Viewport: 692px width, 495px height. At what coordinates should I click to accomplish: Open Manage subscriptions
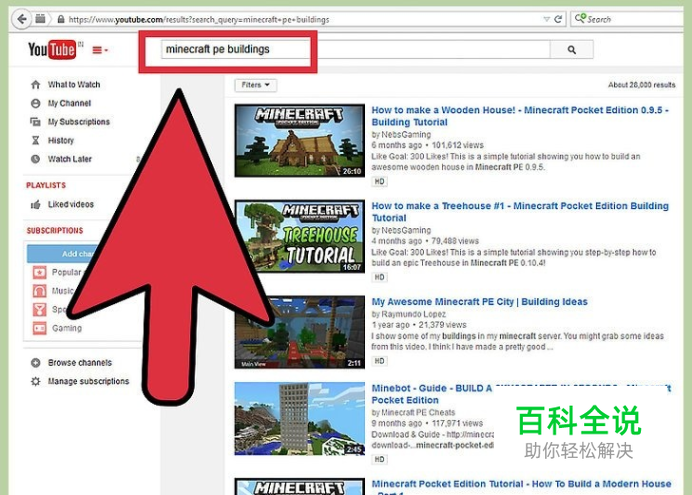(x=88, y=381)
